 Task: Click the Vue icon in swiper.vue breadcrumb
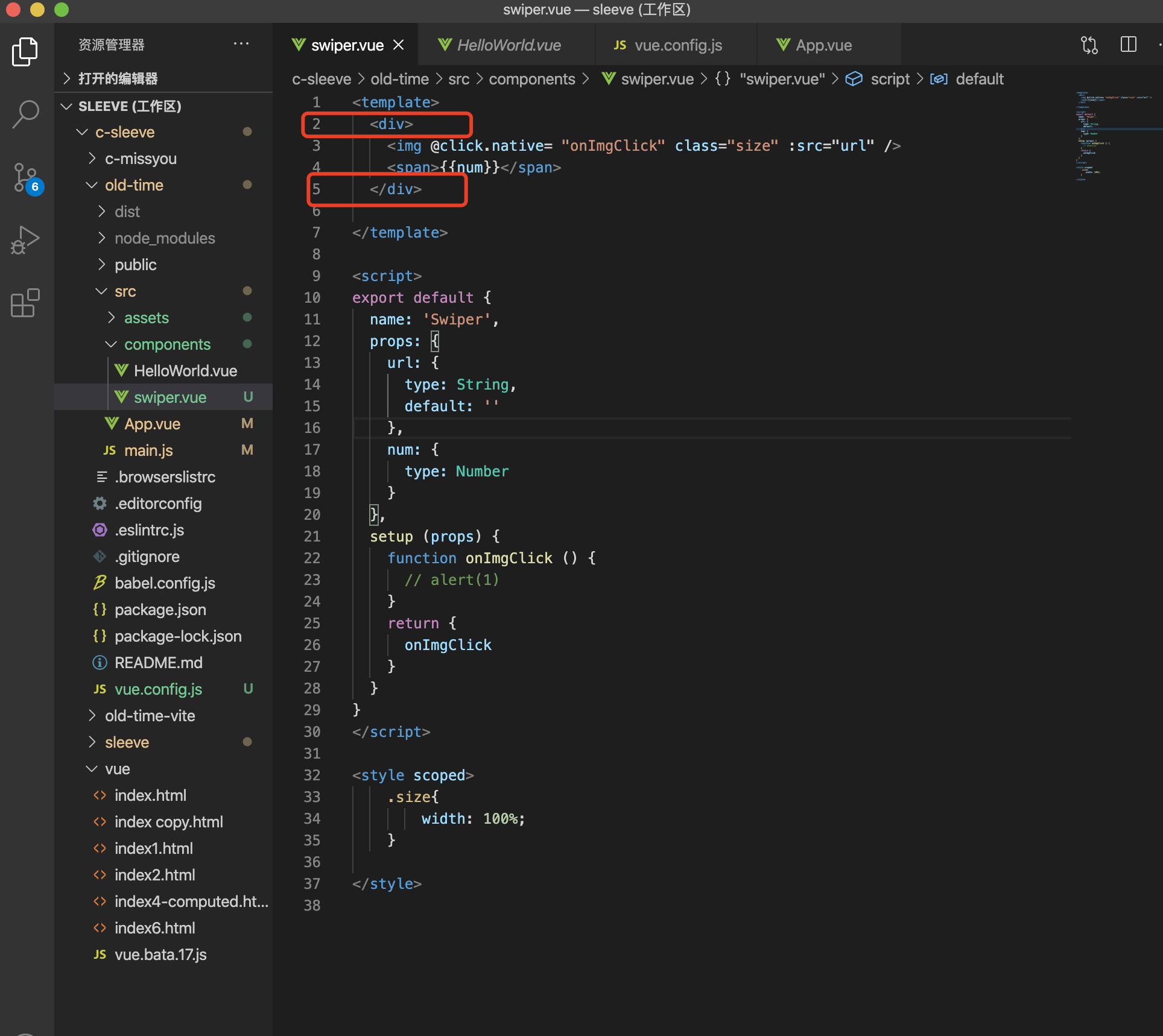[609, 79]
